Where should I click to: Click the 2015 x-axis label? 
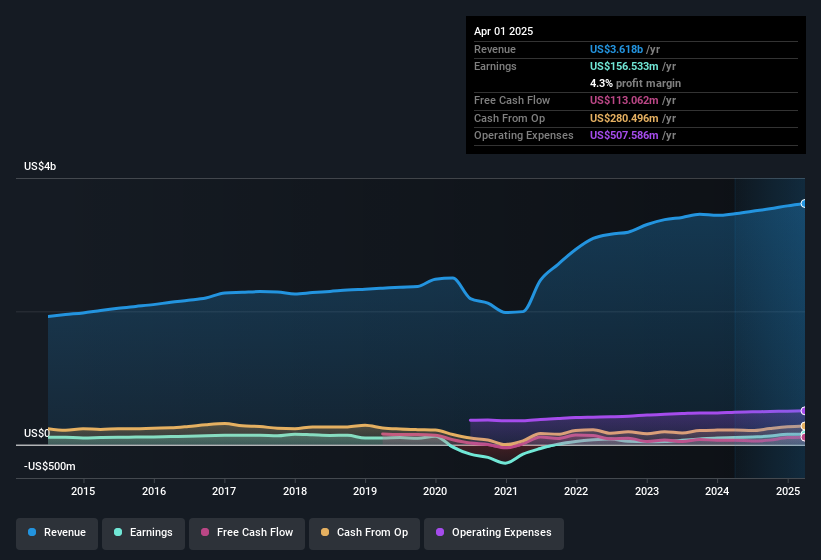tap(83, 491)
